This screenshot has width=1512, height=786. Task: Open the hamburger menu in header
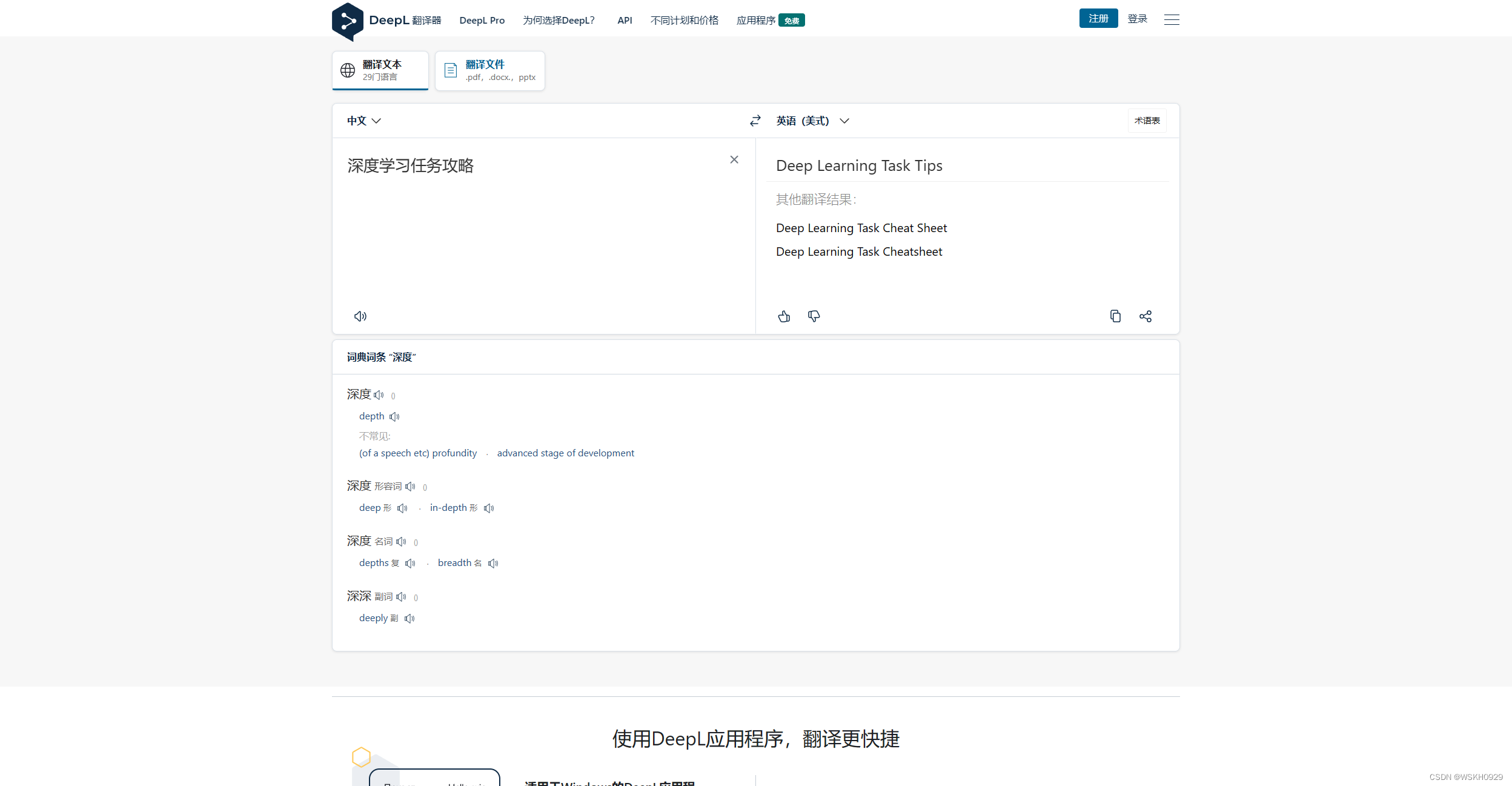1171,20
